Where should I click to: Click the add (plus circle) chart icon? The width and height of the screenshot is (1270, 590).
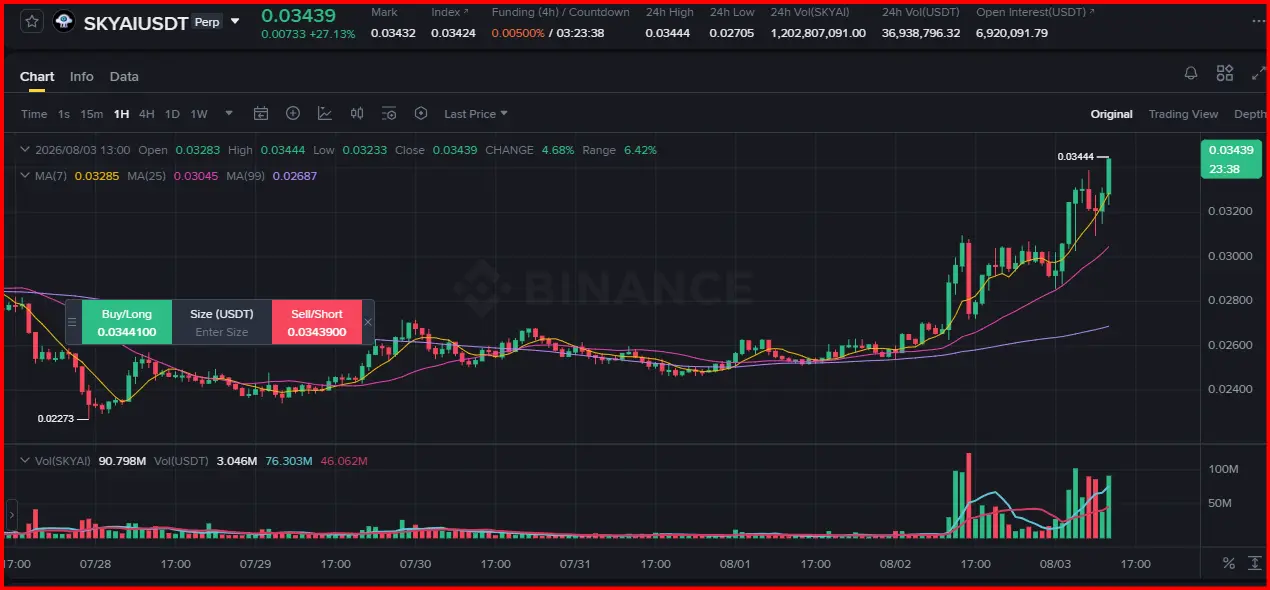(x=293, y=113)
